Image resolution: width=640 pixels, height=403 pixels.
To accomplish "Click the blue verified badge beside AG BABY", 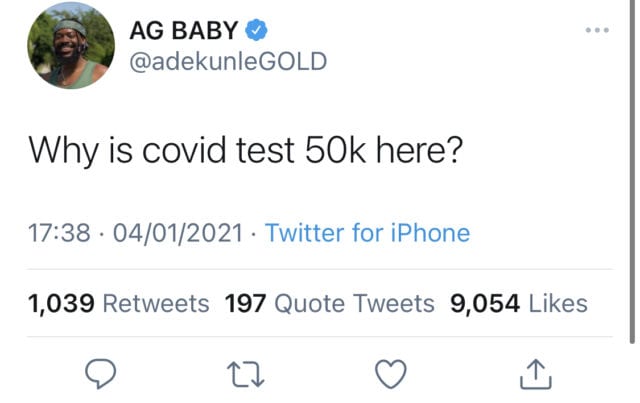I will (x=256, y=30).
